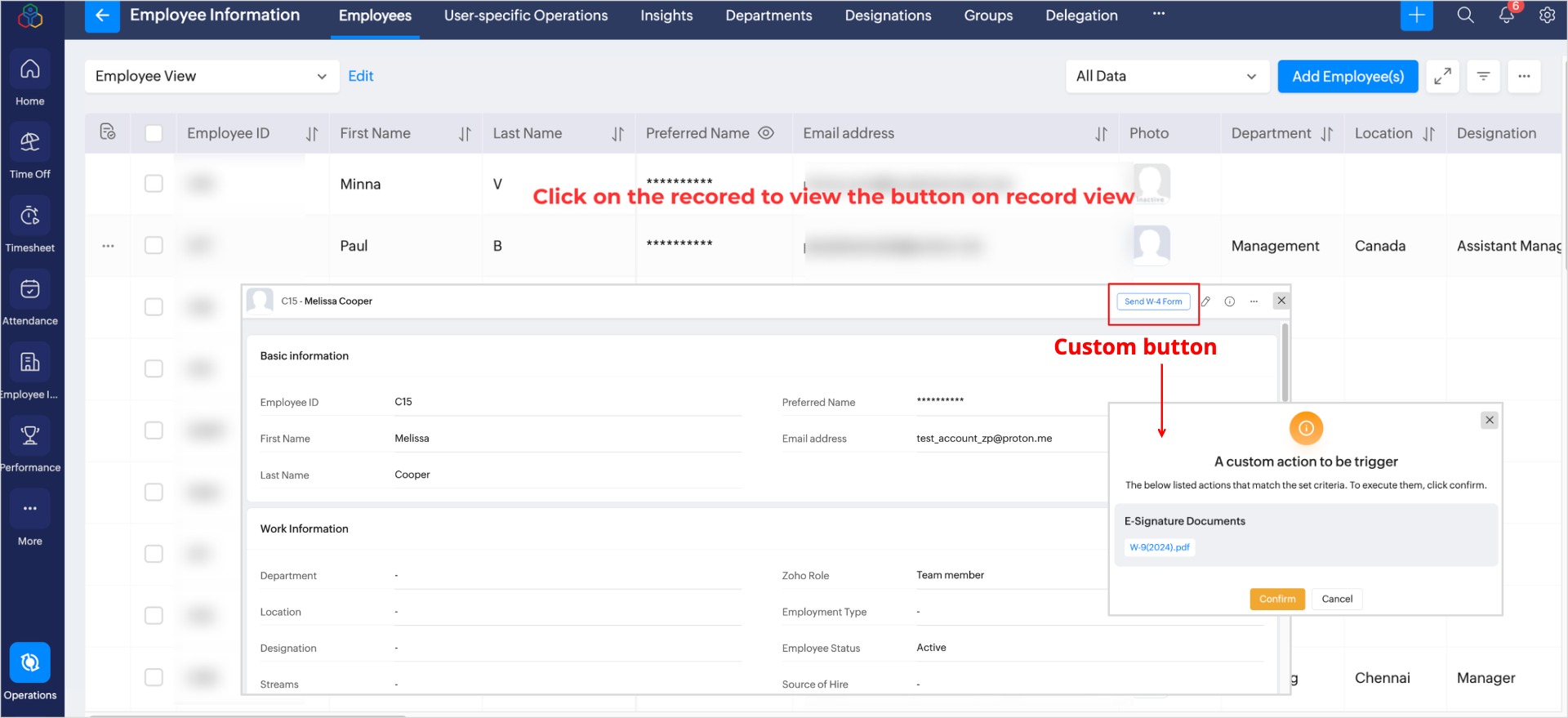Toggle the Preferred Name eye visibility icon
The width and height of the screenshot is (1568, 718).
[x=766, y=133]
